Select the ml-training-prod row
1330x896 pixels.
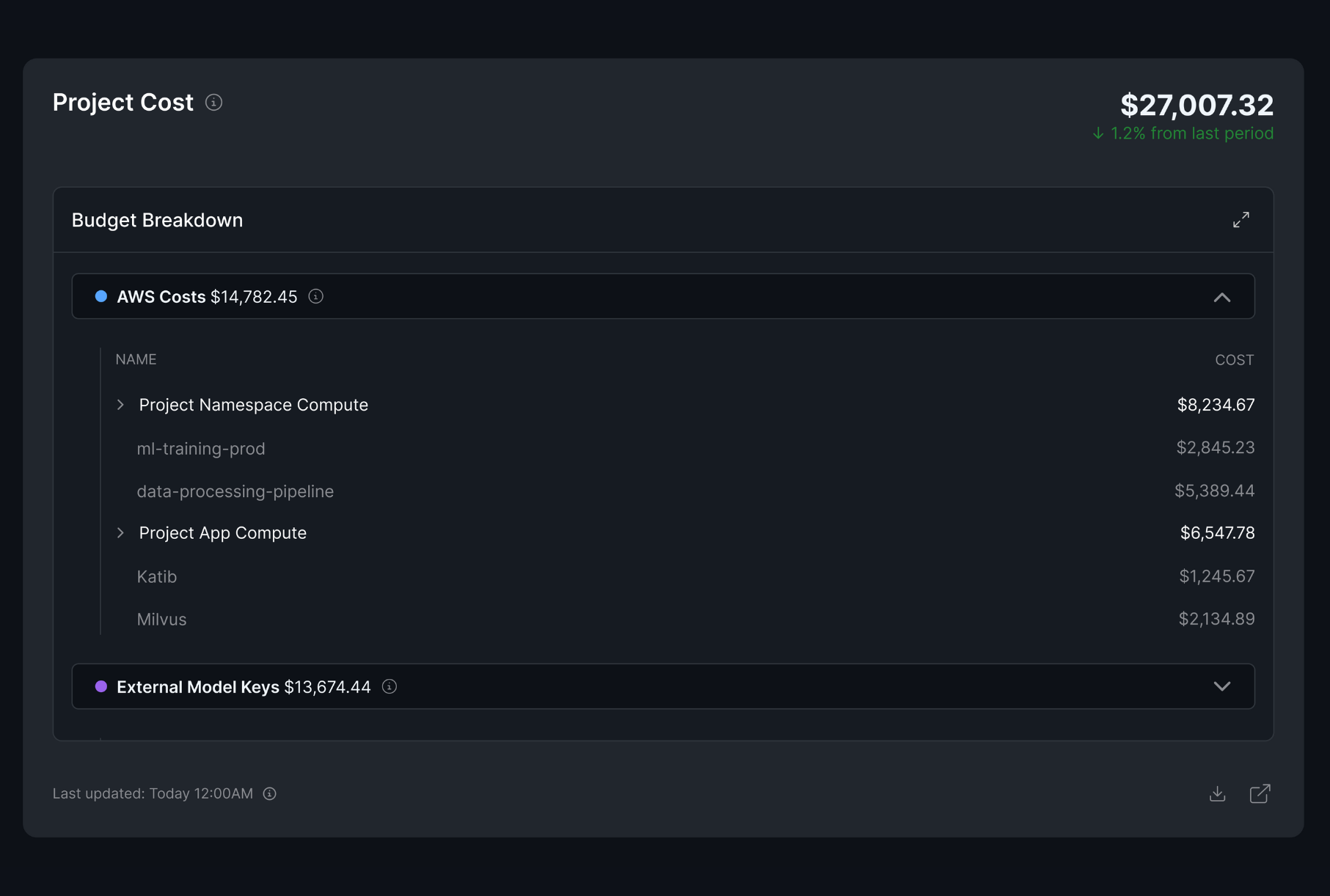[201, 448]
